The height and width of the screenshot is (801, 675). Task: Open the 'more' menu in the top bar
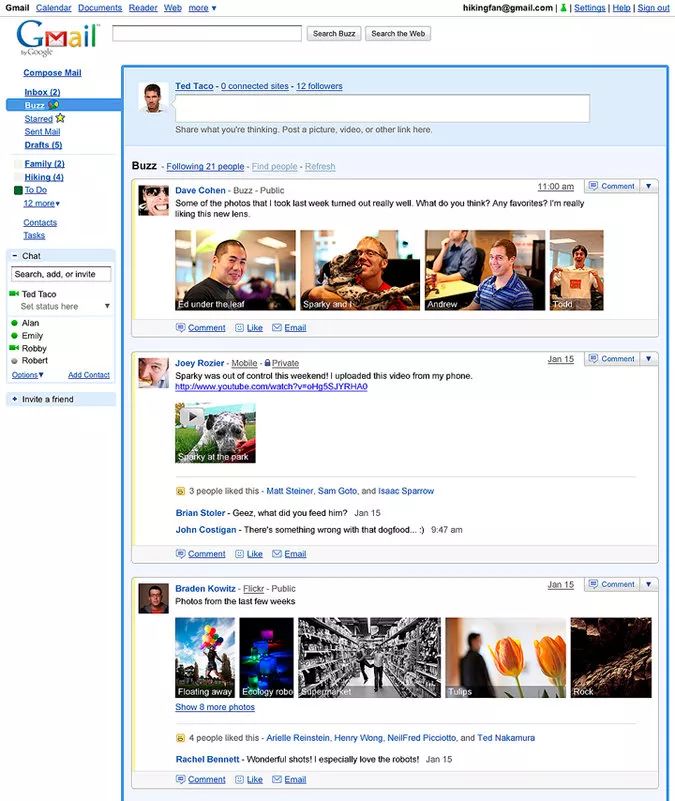tap(202, 8)
